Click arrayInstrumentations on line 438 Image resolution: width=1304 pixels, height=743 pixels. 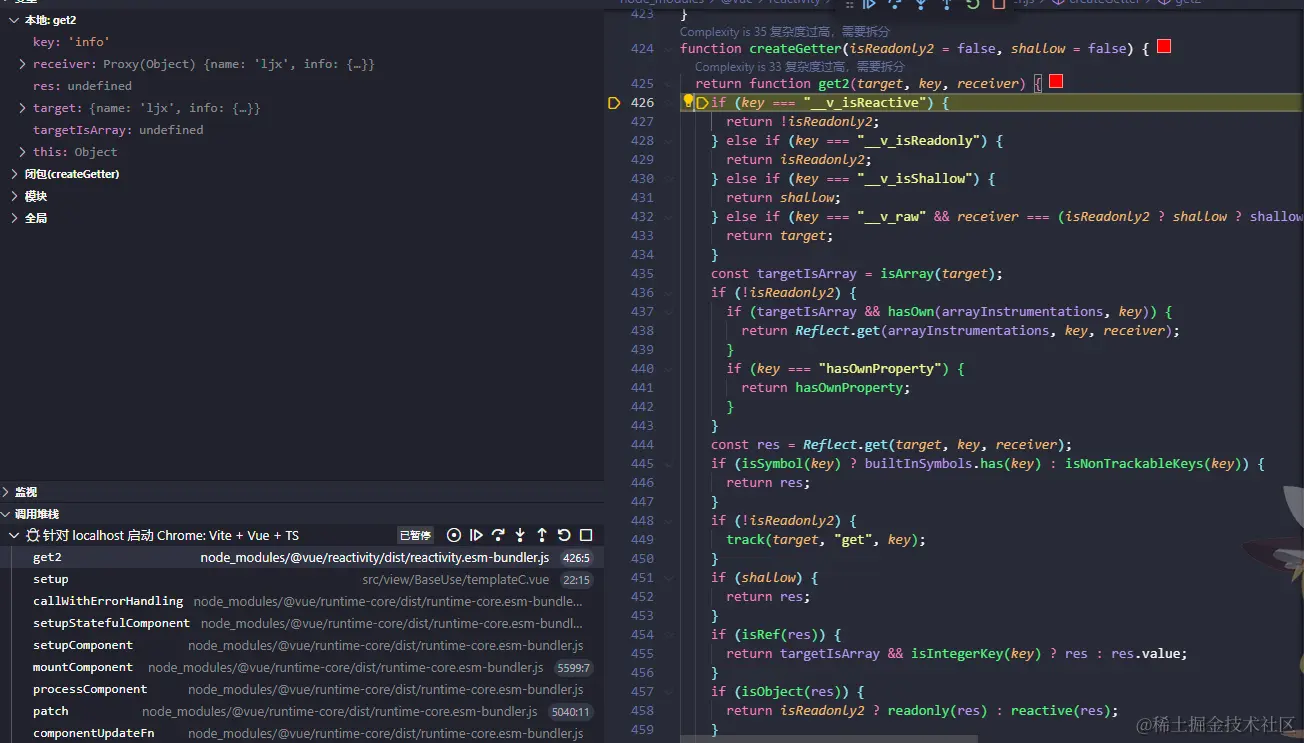click(968, 331)
